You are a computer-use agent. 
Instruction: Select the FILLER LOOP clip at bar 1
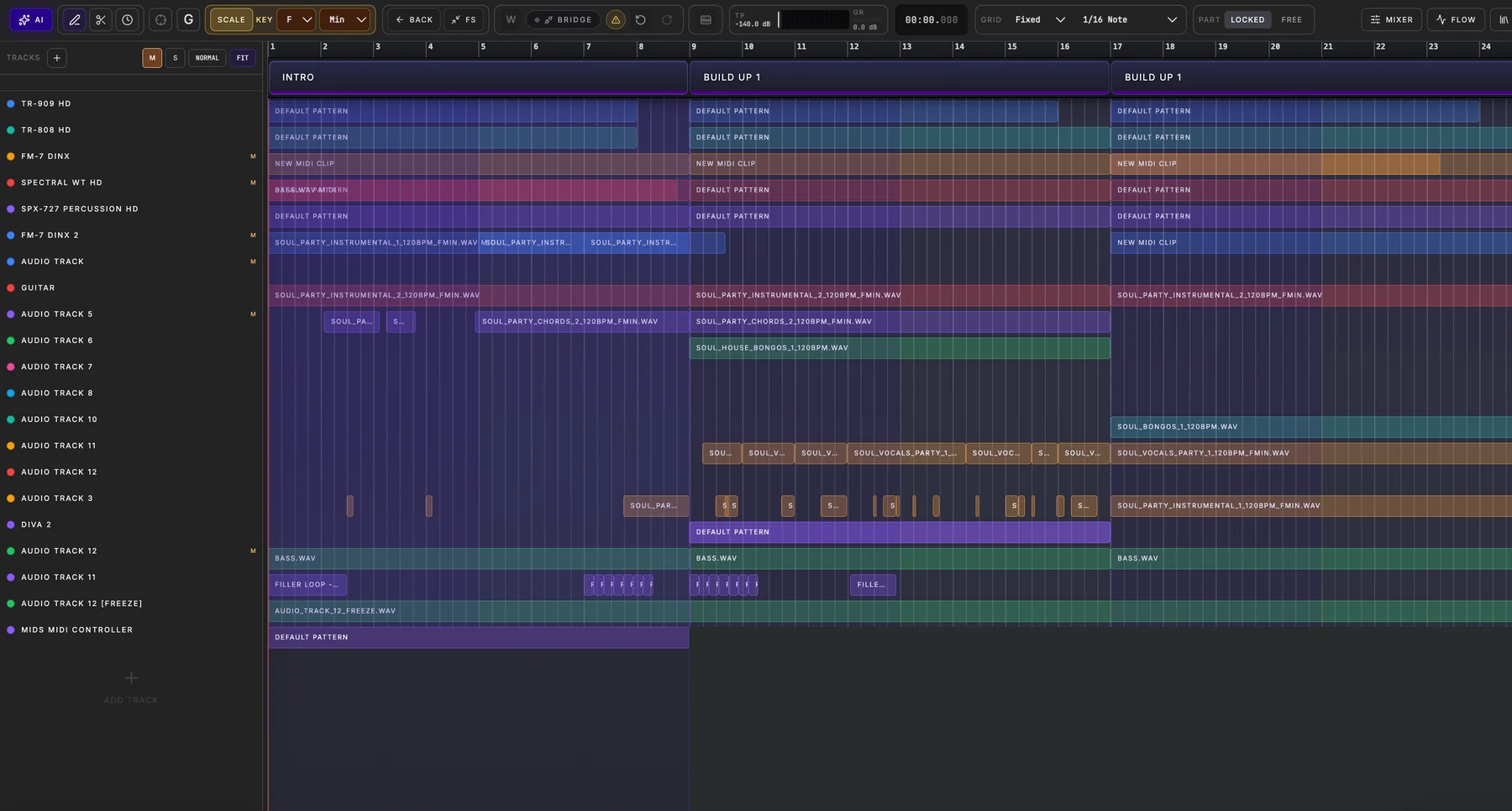307,585
